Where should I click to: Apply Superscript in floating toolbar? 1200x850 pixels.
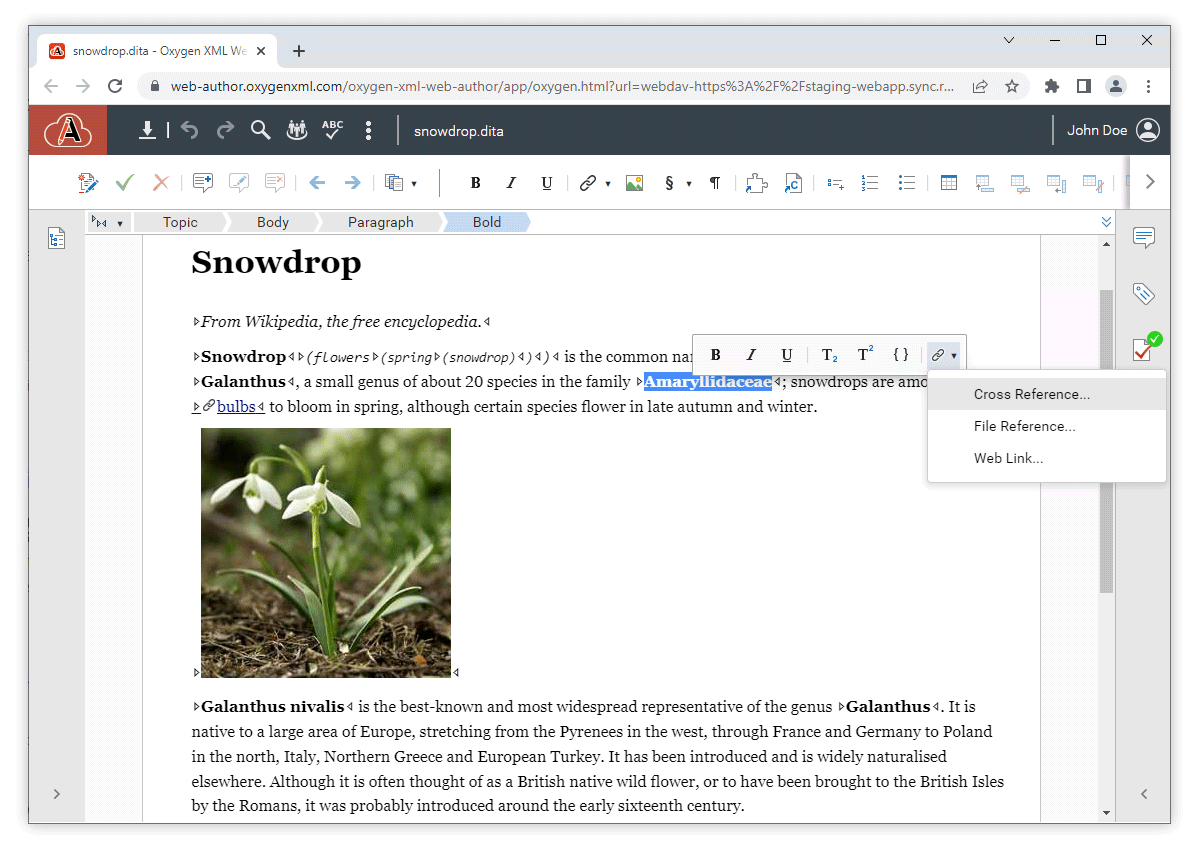tap(865, 355)
